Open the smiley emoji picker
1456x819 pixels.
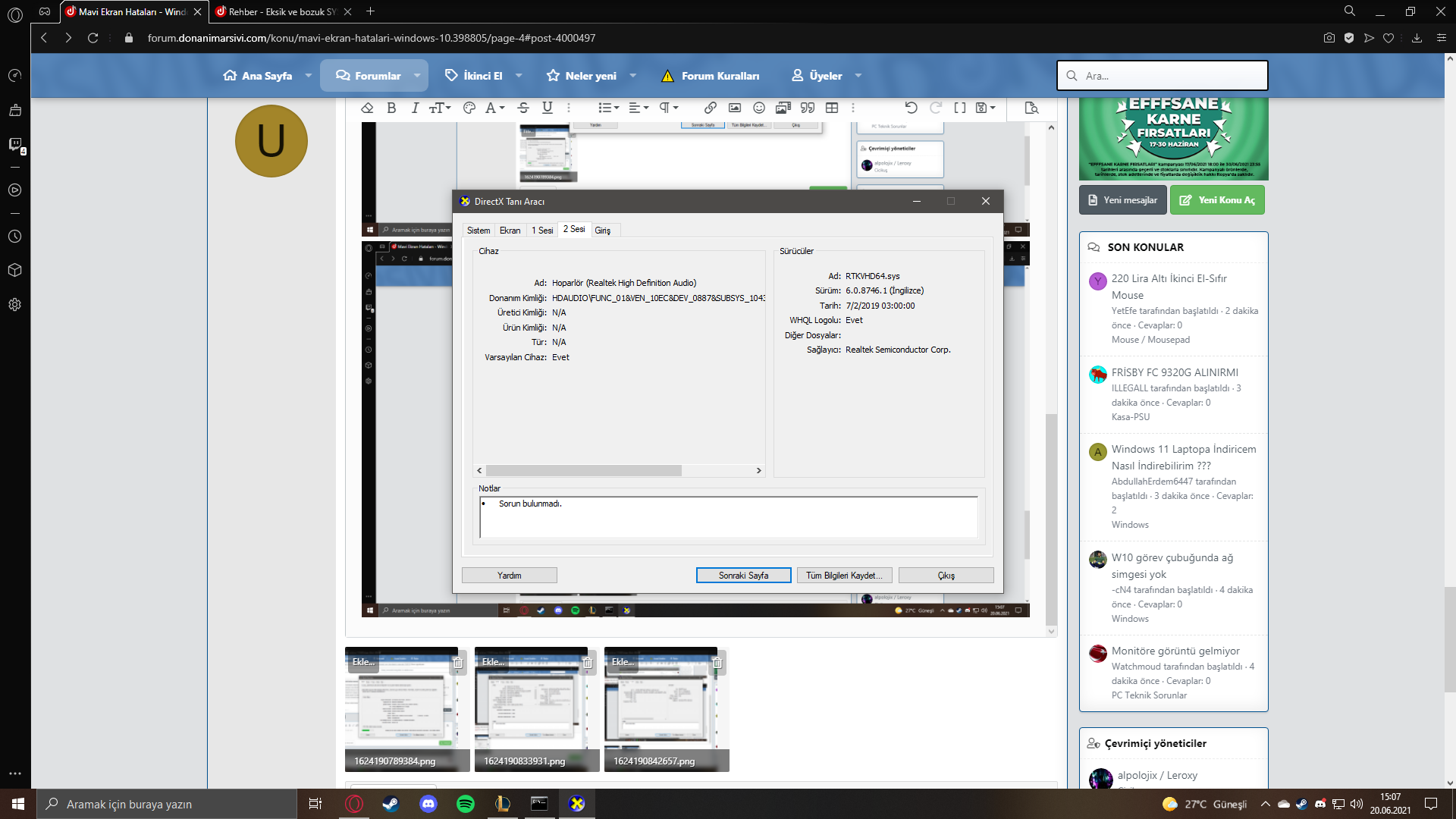pyautogui.click(x=758, y=108)
